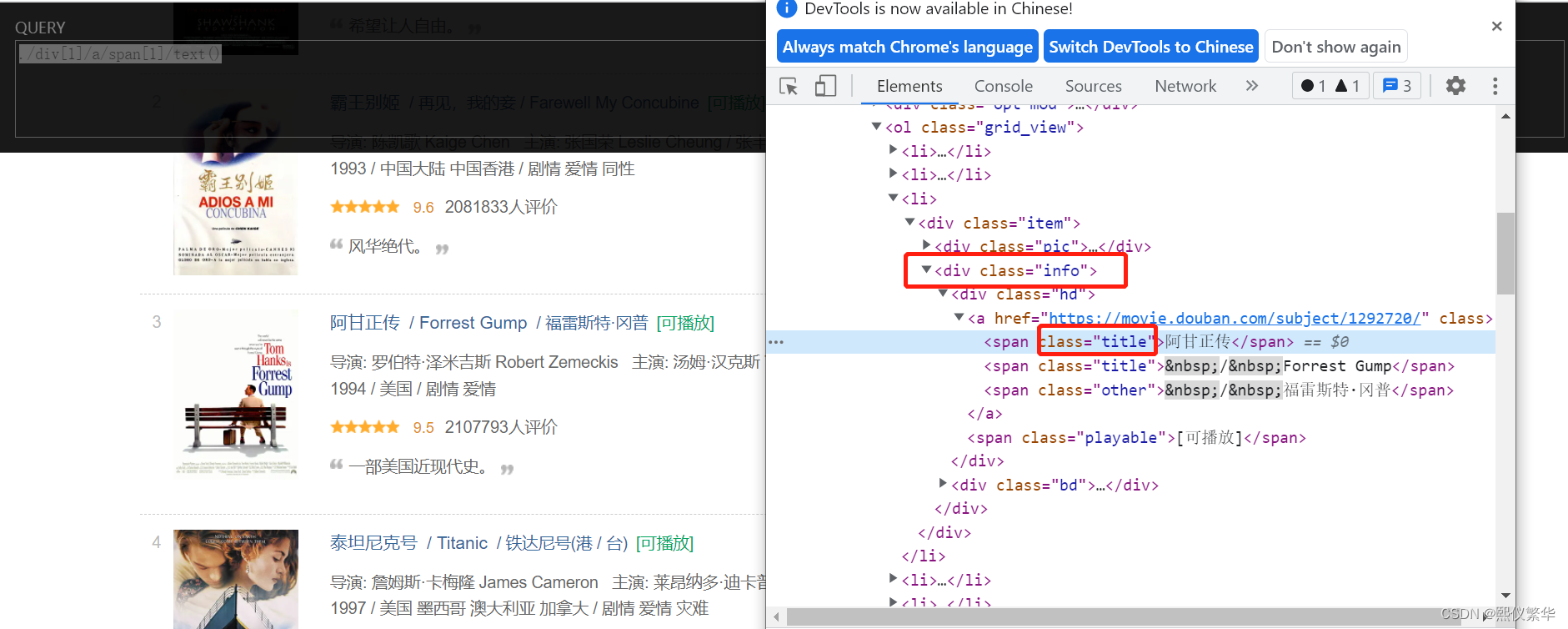Click the closing /a tag row
This screenshot has width=1568, height=629.
(1131, 414)
